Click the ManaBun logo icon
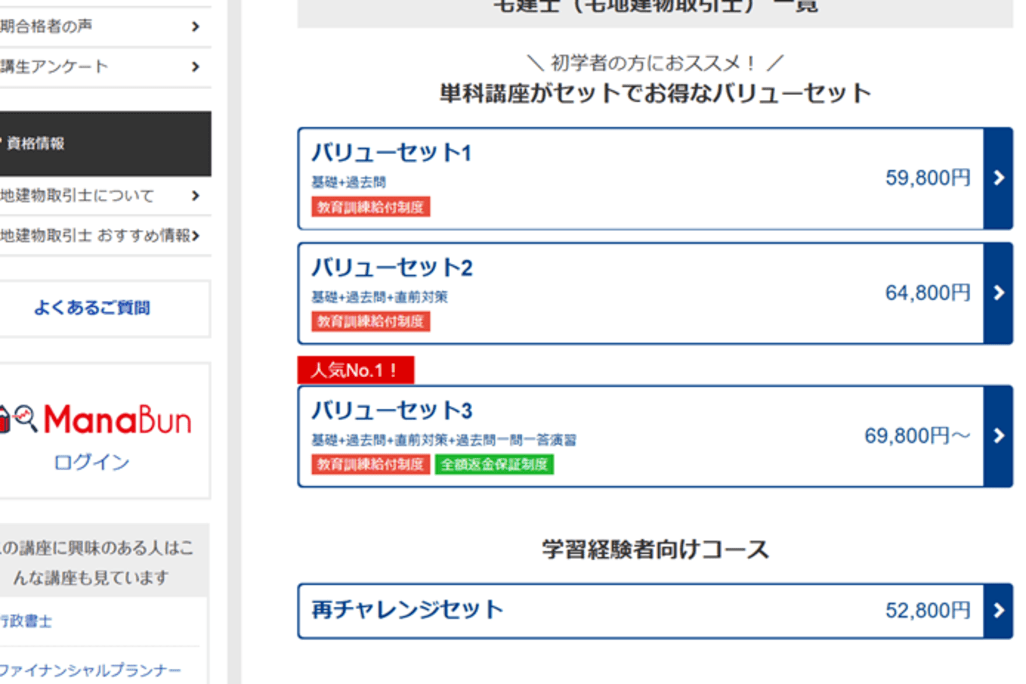Viewport: 1026px width, 684px height. pyautogui.click(x=18, y=420)
